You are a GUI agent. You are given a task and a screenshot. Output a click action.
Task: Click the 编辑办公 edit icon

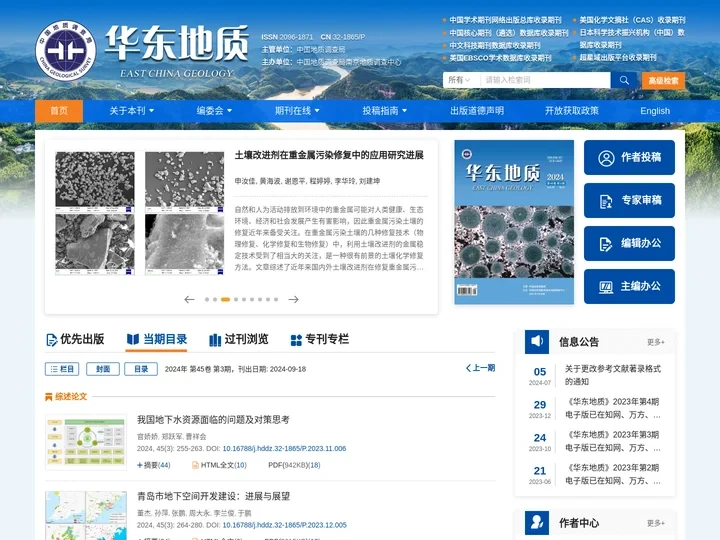(606, 244)
